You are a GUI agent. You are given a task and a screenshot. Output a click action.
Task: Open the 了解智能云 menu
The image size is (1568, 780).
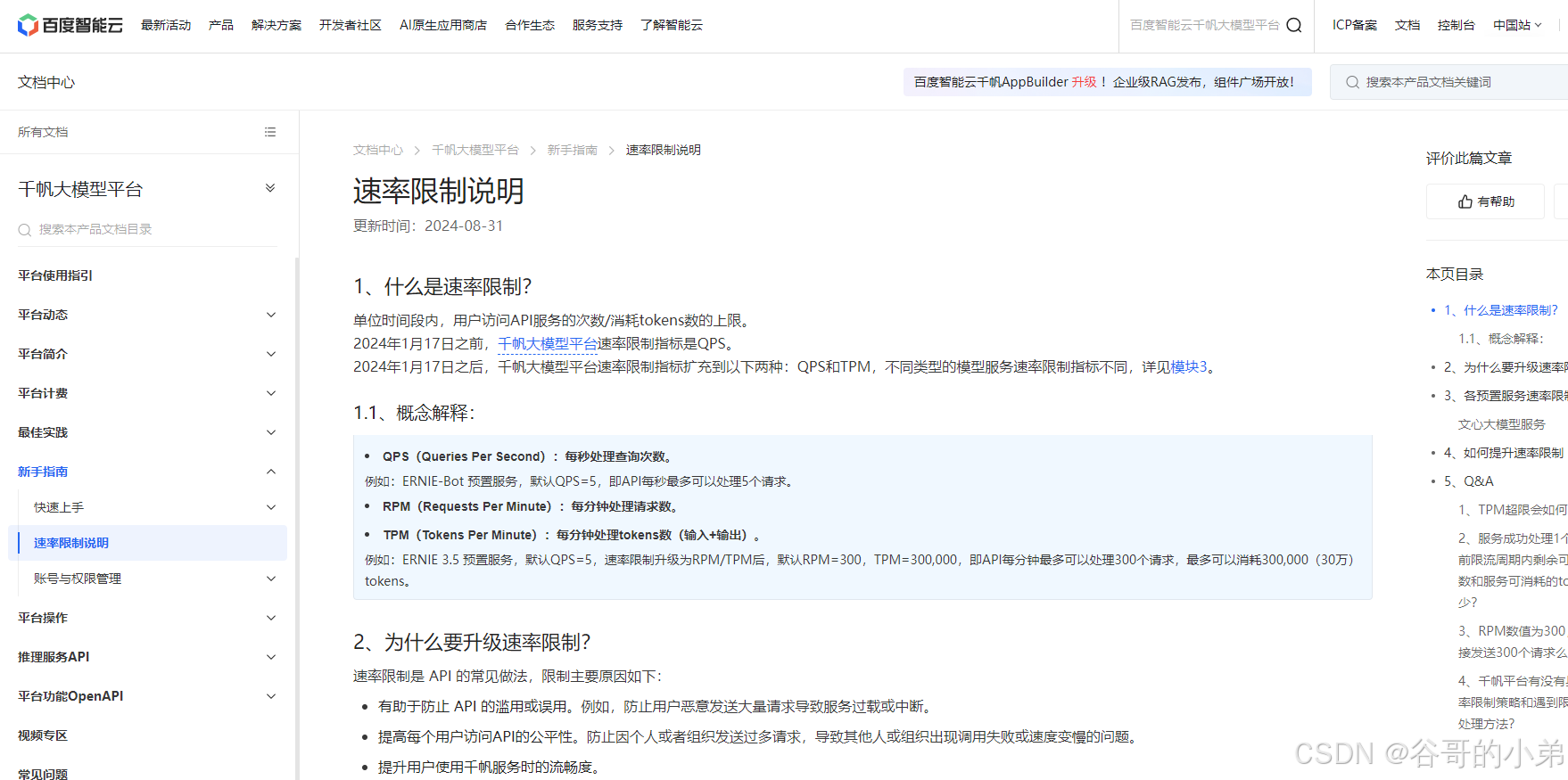click(x=672, y=25)
